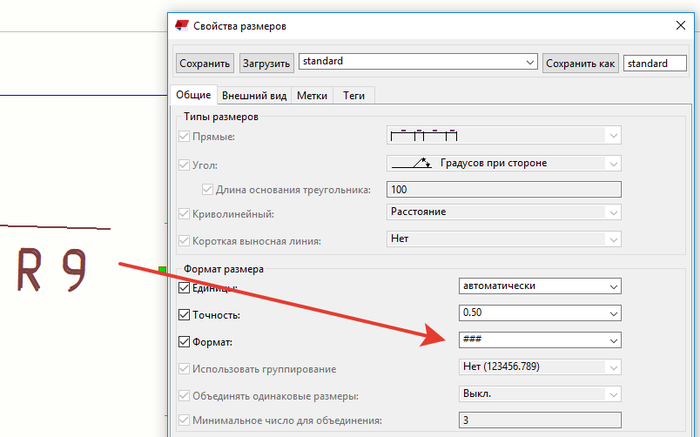Open the 0.50 precision dropdown
This screenshot has height=437, width=700.
click(x=540, y=313)
